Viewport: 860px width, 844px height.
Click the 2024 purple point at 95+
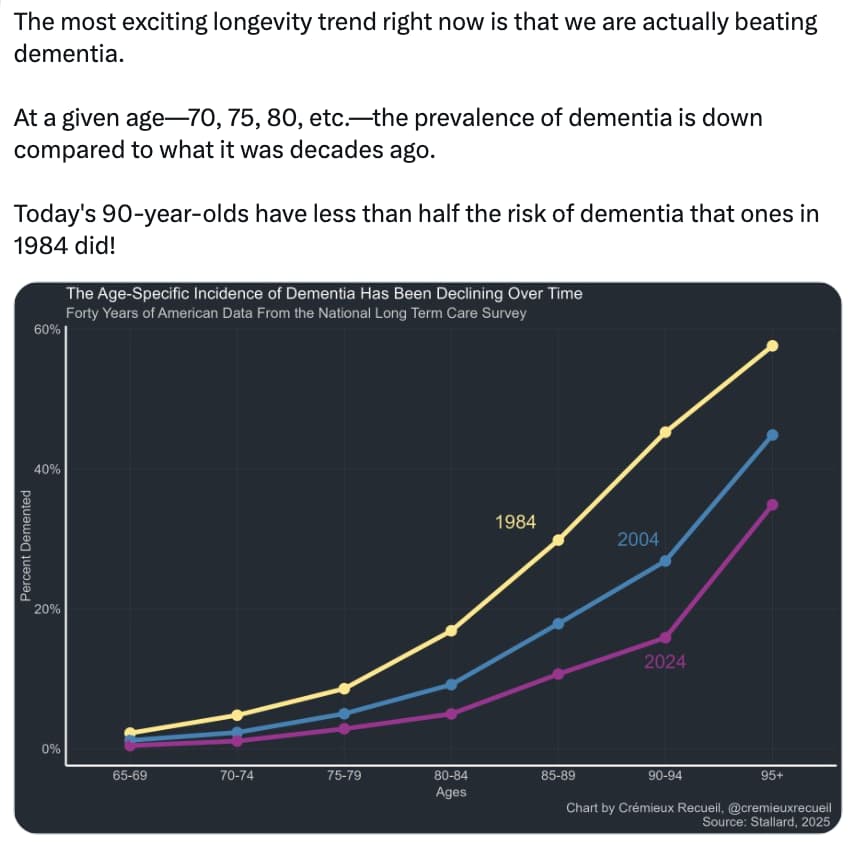pos(772,505)
